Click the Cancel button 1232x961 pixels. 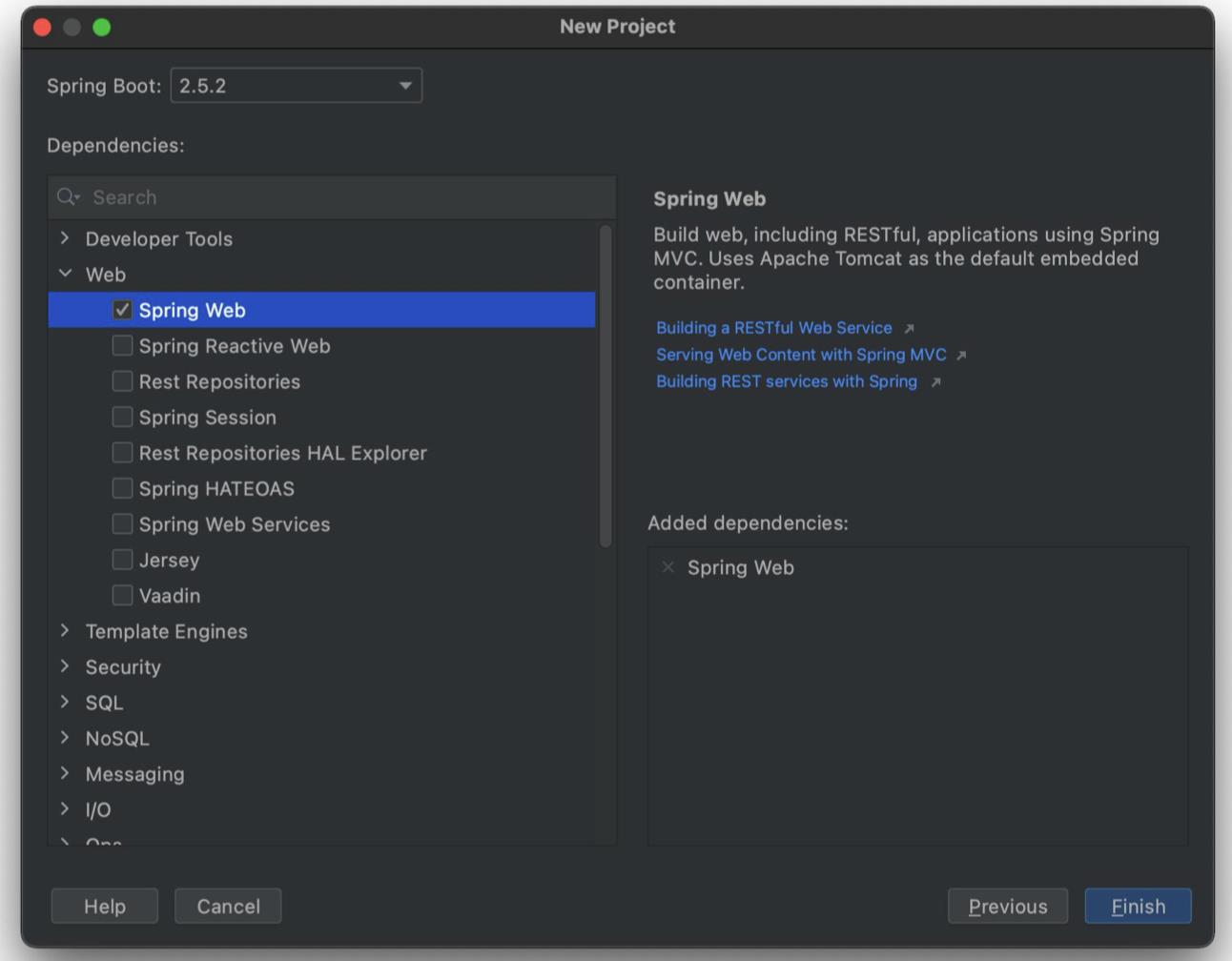(x=228, y=906)
